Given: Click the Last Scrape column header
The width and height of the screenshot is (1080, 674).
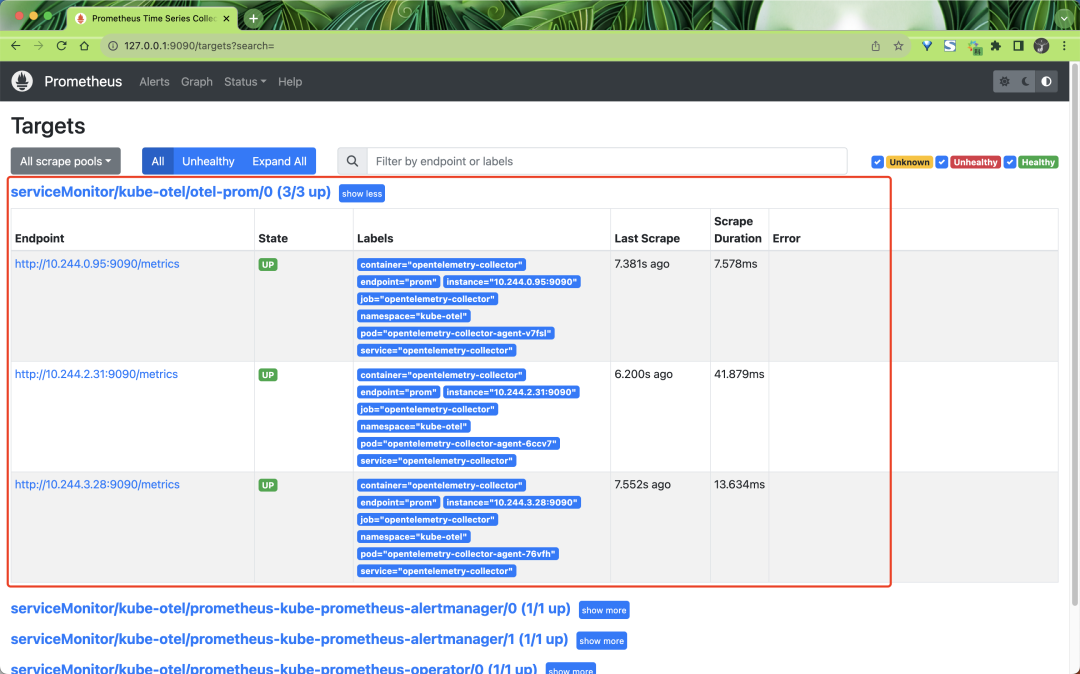Looking at the screenshot, I should pos(647,238).
